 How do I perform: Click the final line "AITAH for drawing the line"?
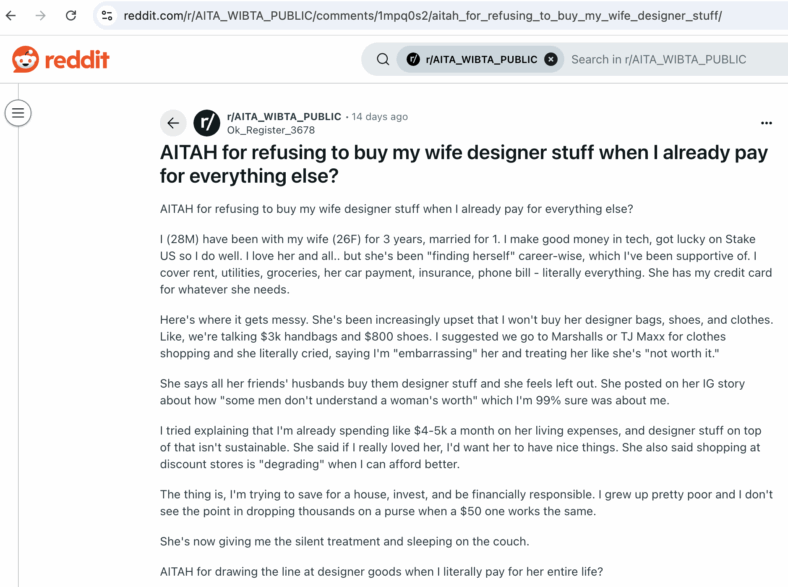381,571
